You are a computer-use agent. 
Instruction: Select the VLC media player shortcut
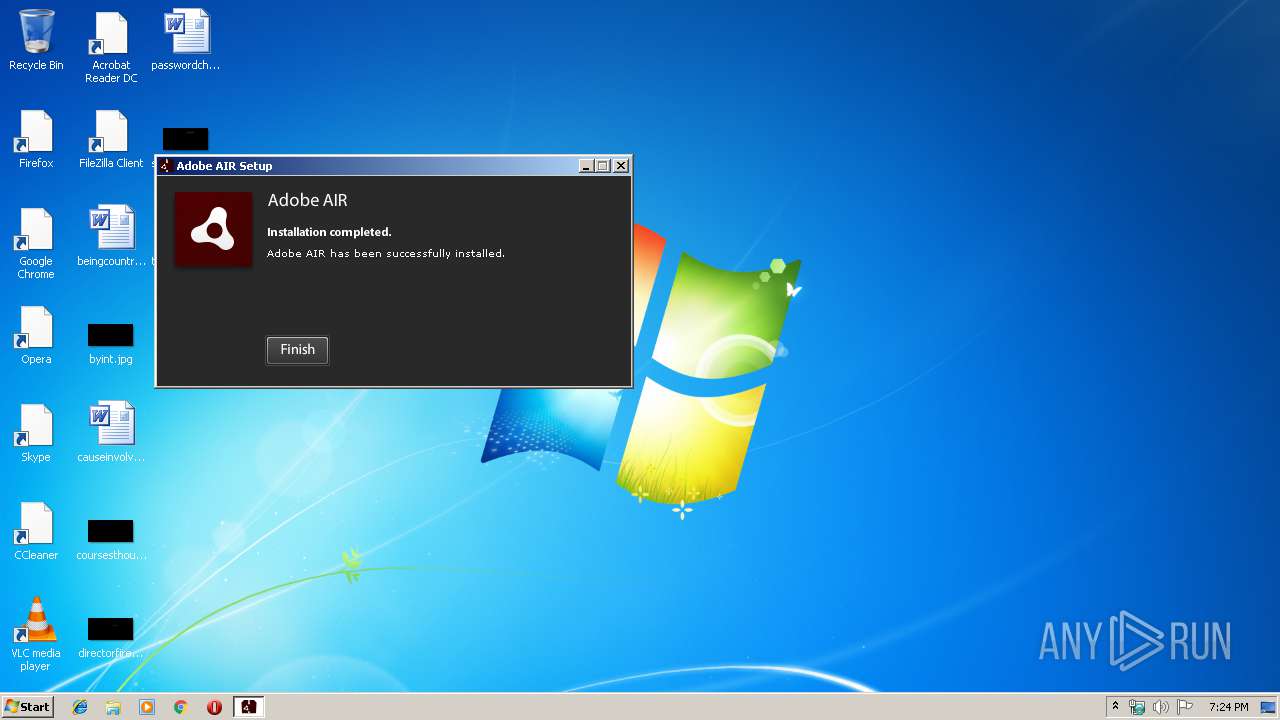point(36,634)
